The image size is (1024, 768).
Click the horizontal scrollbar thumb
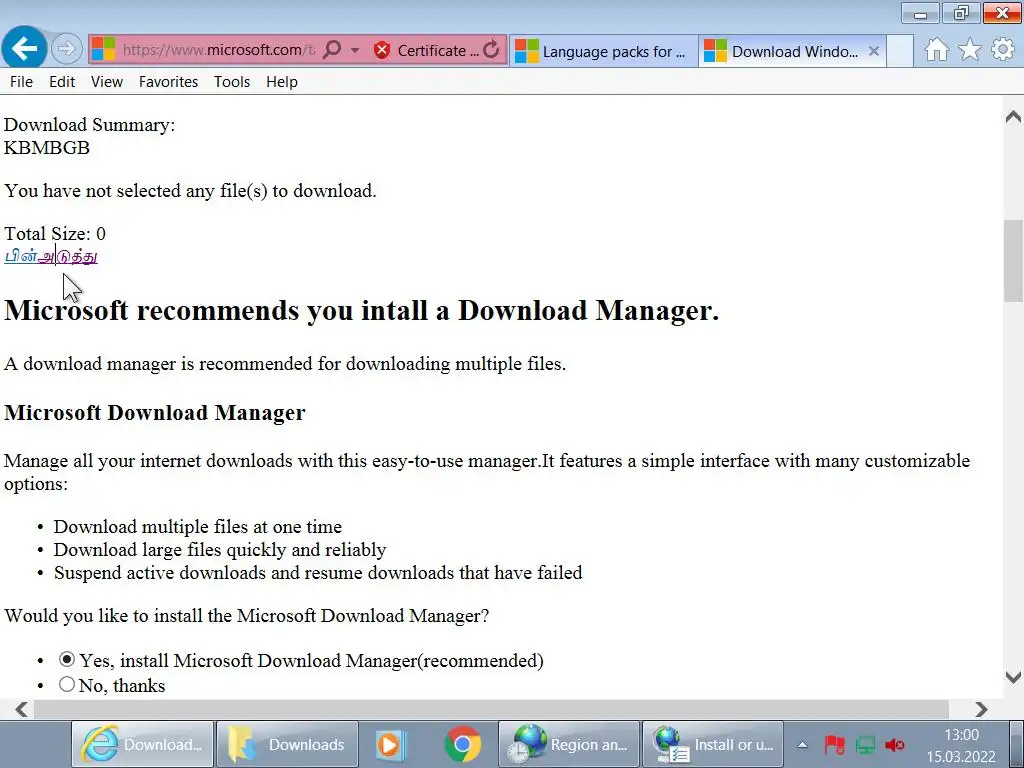491,709
